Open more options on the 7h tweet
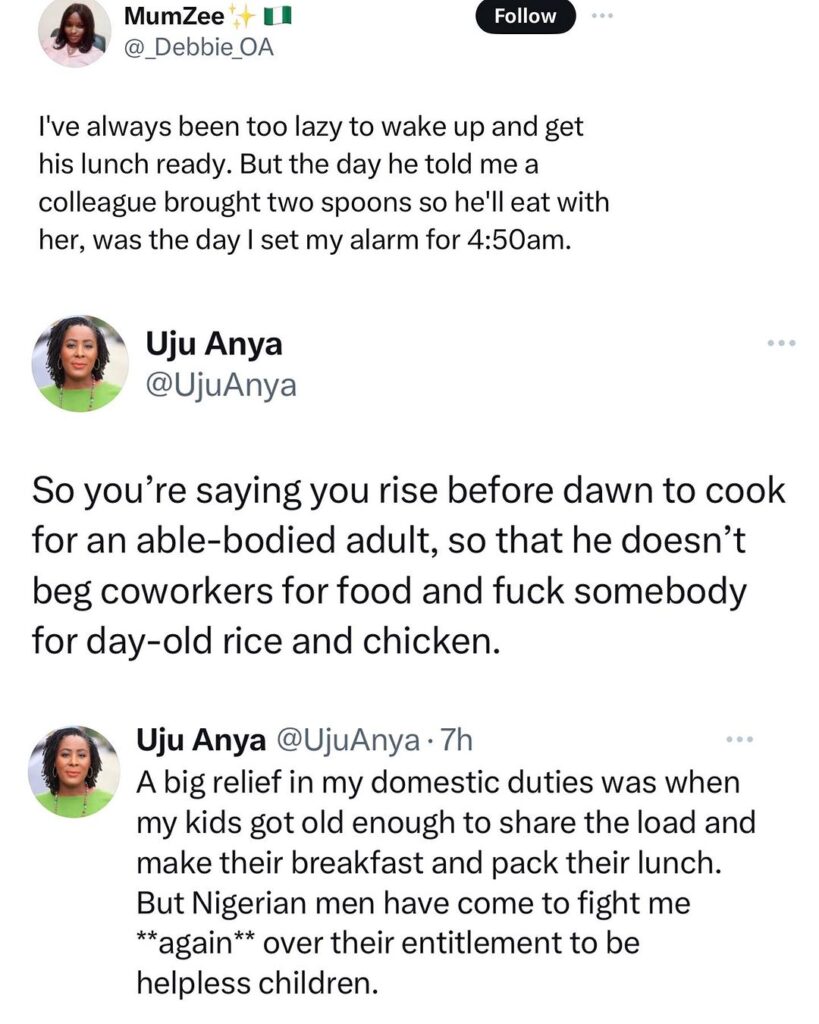Screen dimensions: 819x1024 tap(737, 740)
